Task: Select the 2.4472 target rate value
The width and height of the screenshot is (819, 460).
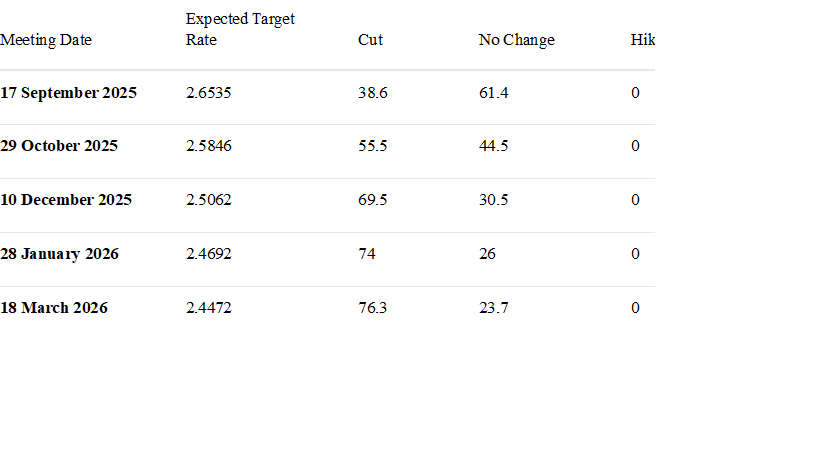Action: click(x=209, y=308)
